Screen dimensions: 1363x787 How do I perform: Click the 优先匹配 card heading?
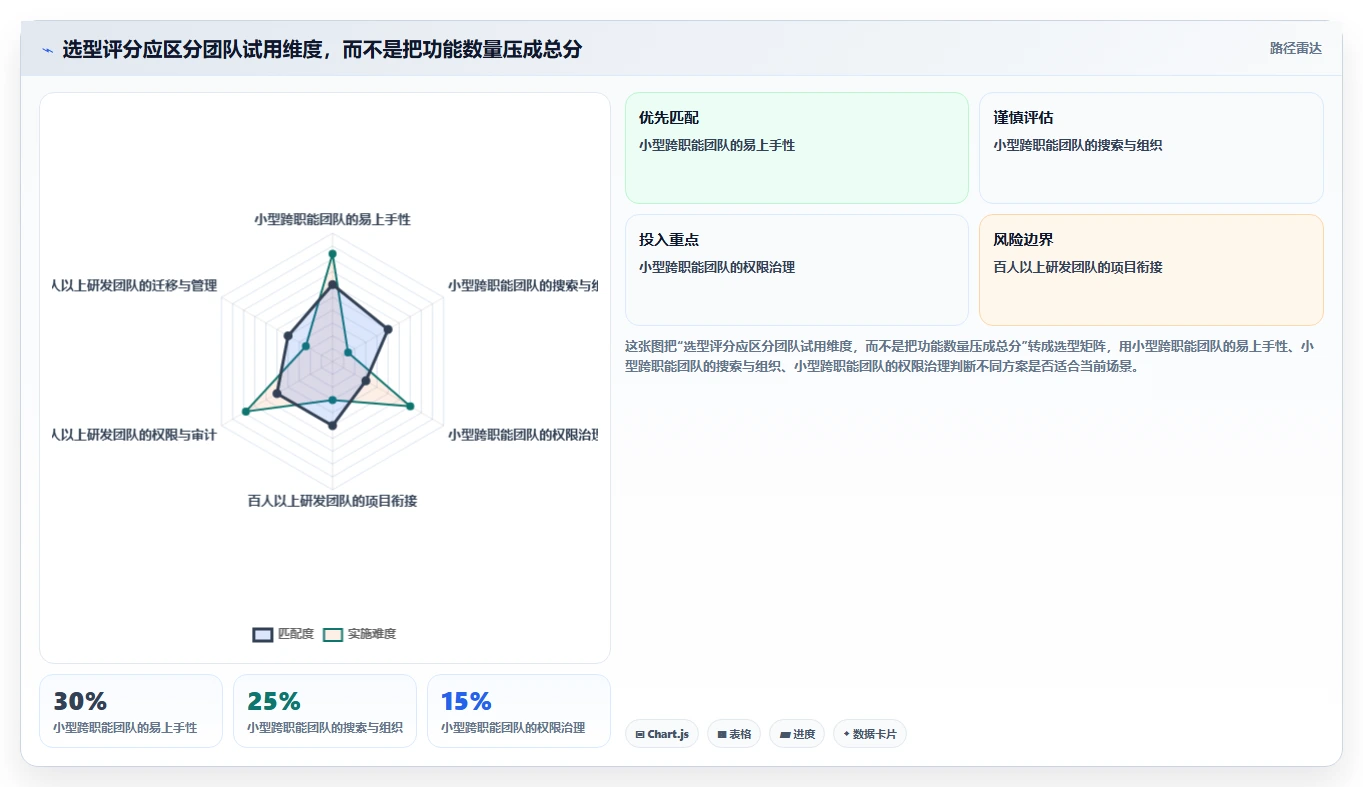pos(669,118)
